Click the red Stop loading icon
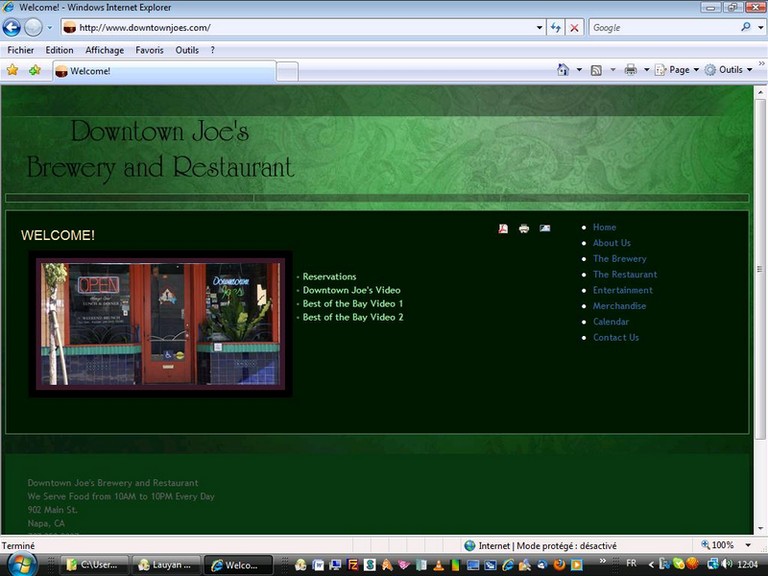The image size is (768, 576). tap(574, 27)
